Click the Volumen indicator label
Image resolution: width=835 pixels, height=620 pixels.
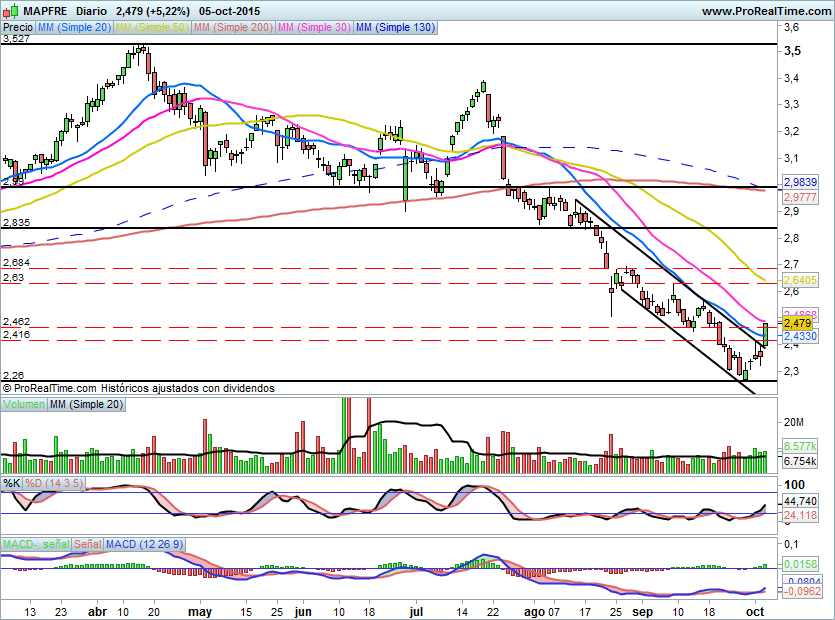point(24,404)
